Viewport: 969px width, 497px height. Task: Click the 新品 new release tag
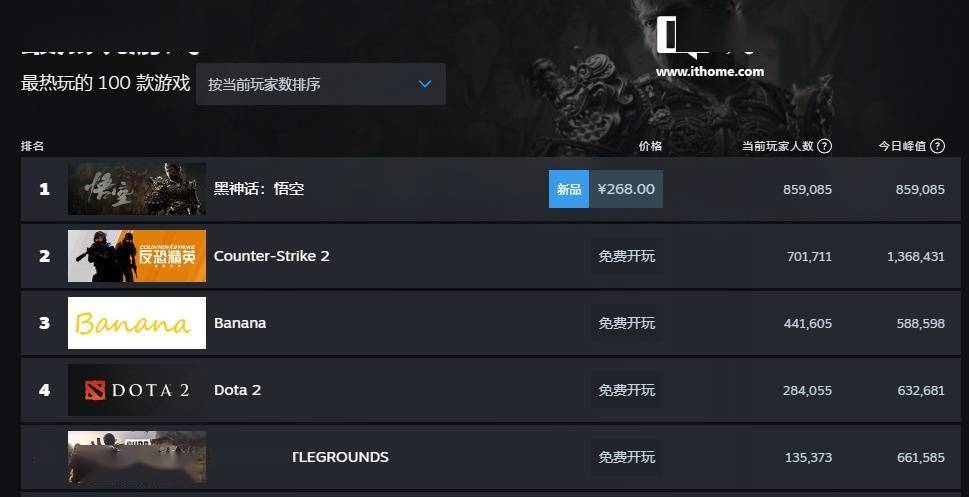[569, 189]
